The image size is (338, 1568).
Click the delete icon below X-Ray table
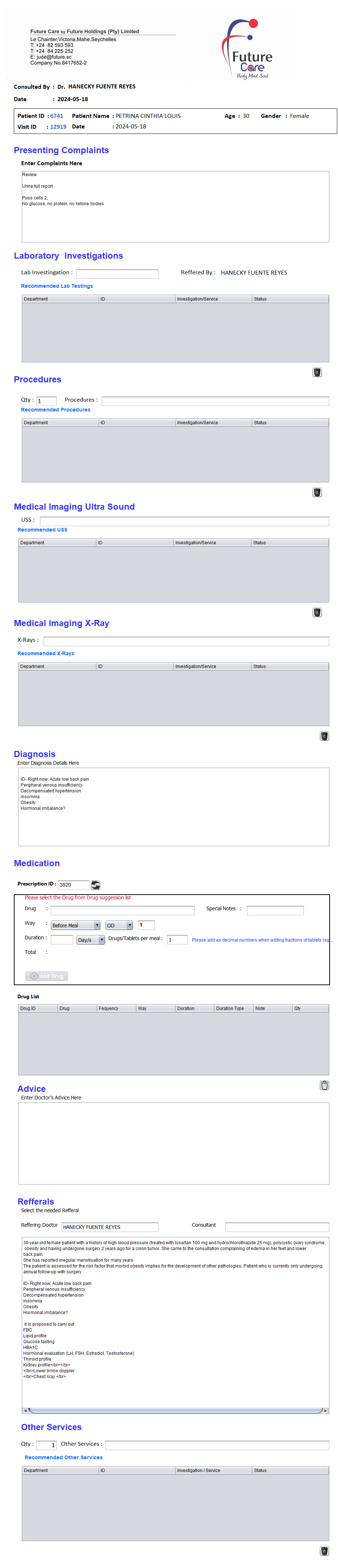(x=324, y=736)
